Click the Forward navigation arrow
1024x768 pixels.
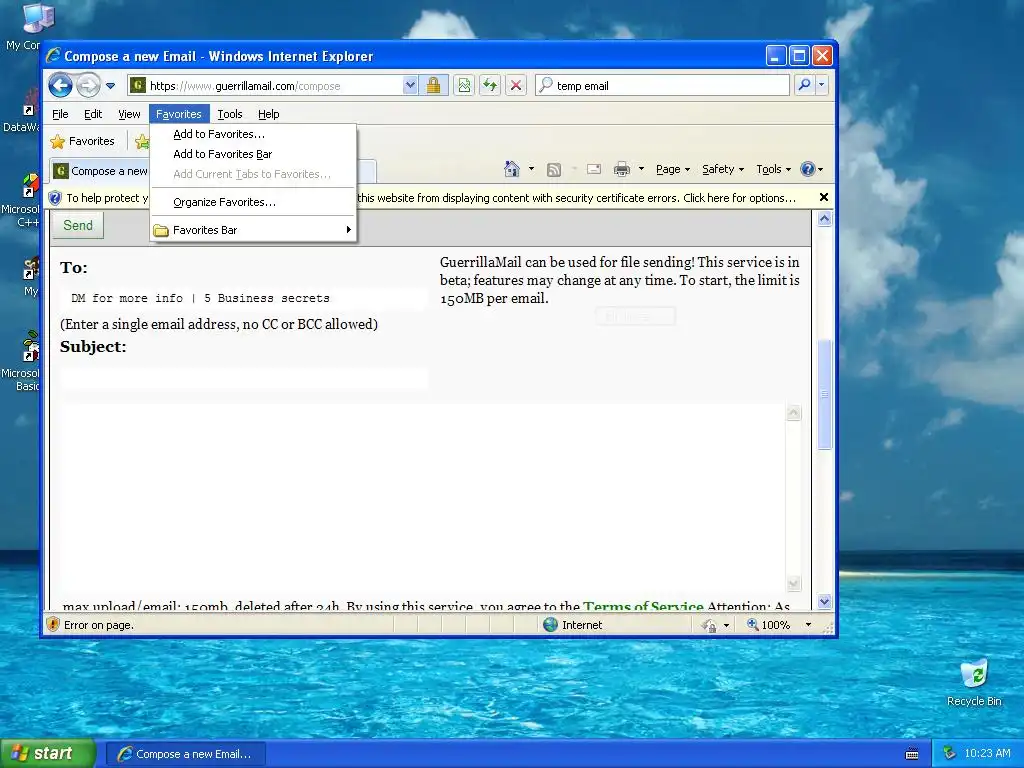[88, 86]
